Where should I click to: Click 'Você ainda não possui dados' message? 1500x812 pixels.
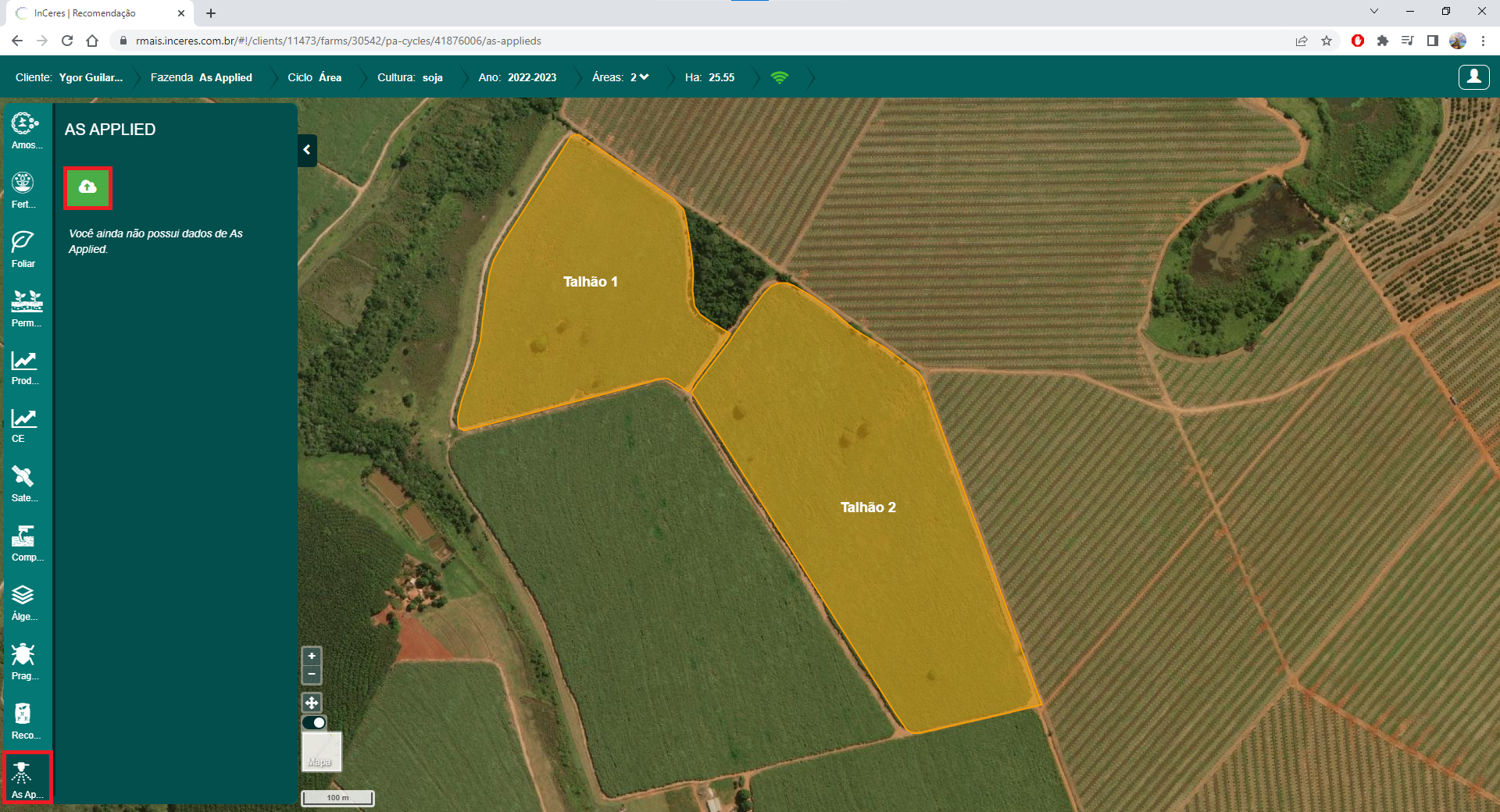pyautogui.click(x=155, y=241)
